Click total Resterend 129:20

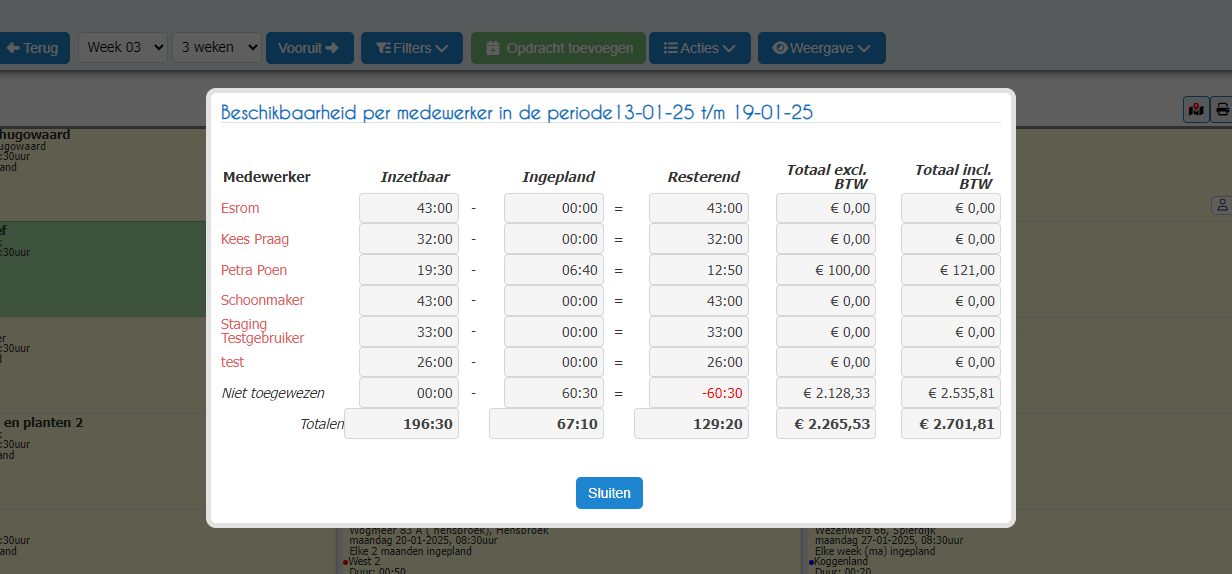(x=692, y=424)
